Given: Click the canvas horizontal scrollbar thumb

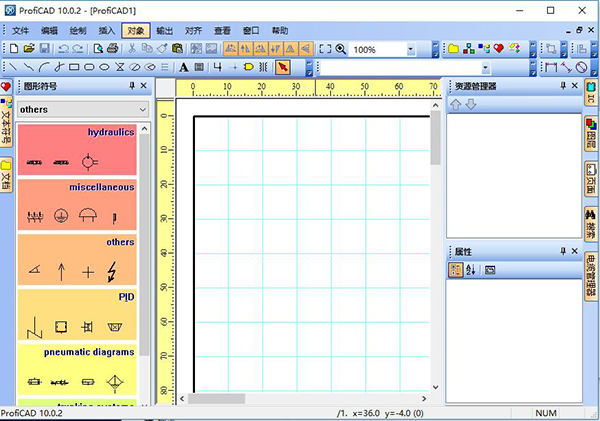Looking at the screenshot, I should click(217, 398).
